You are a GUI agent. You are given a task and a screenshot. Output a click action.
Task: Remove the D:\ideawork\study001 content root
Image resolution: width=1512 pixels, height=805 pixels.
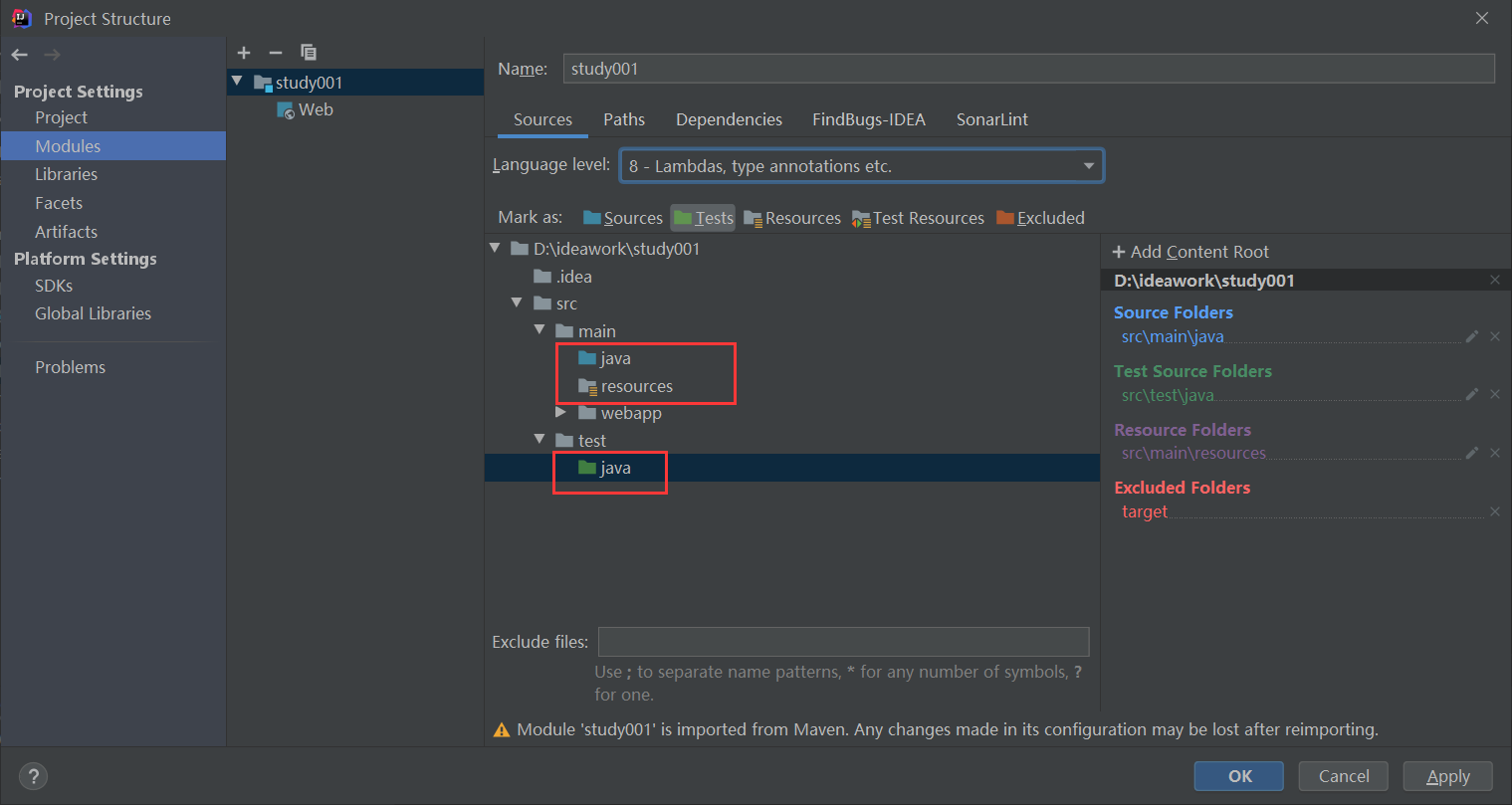[1494, 281]
